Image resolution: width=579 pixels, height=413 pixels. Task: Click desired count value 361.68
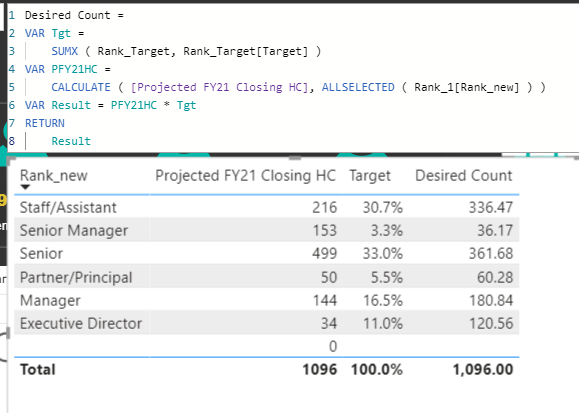(491, 254)
